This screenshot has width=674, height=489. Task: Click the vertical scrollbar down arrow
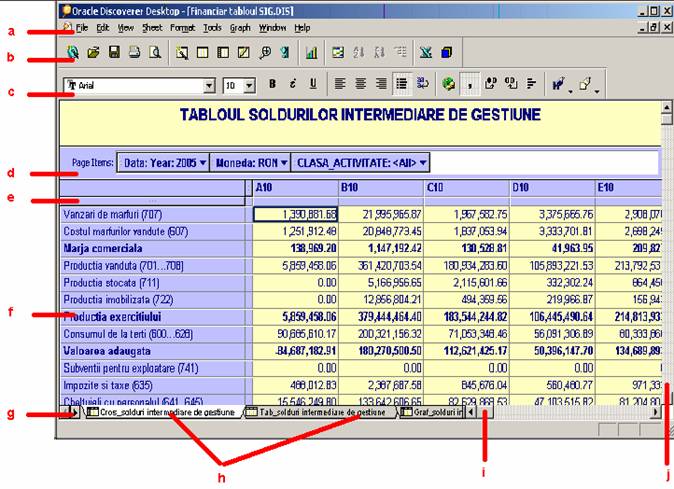click(x=665, y=396)
